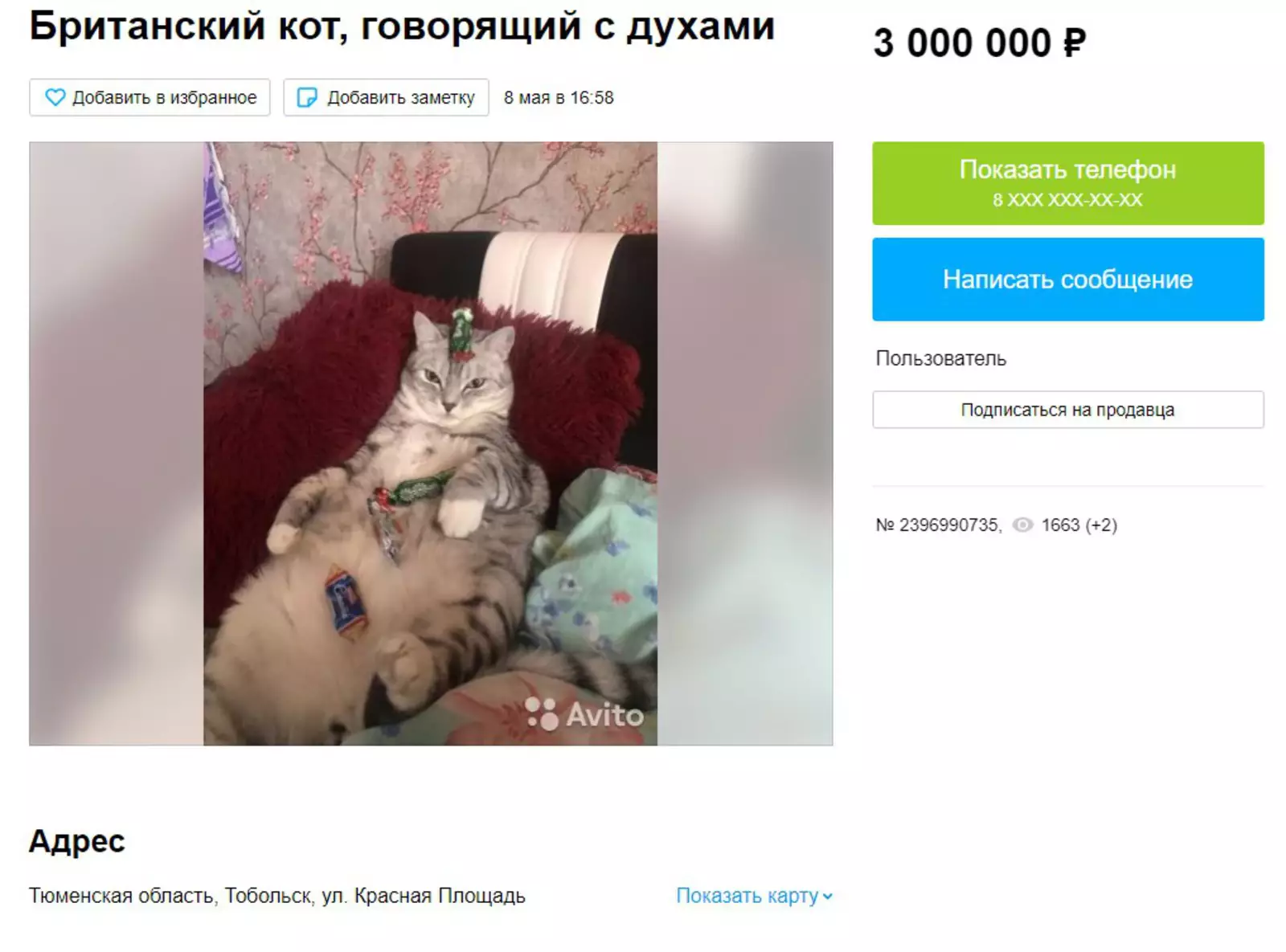
Task: Click the address Тюменская область, Тобольск
Action: tap(277, 896)
